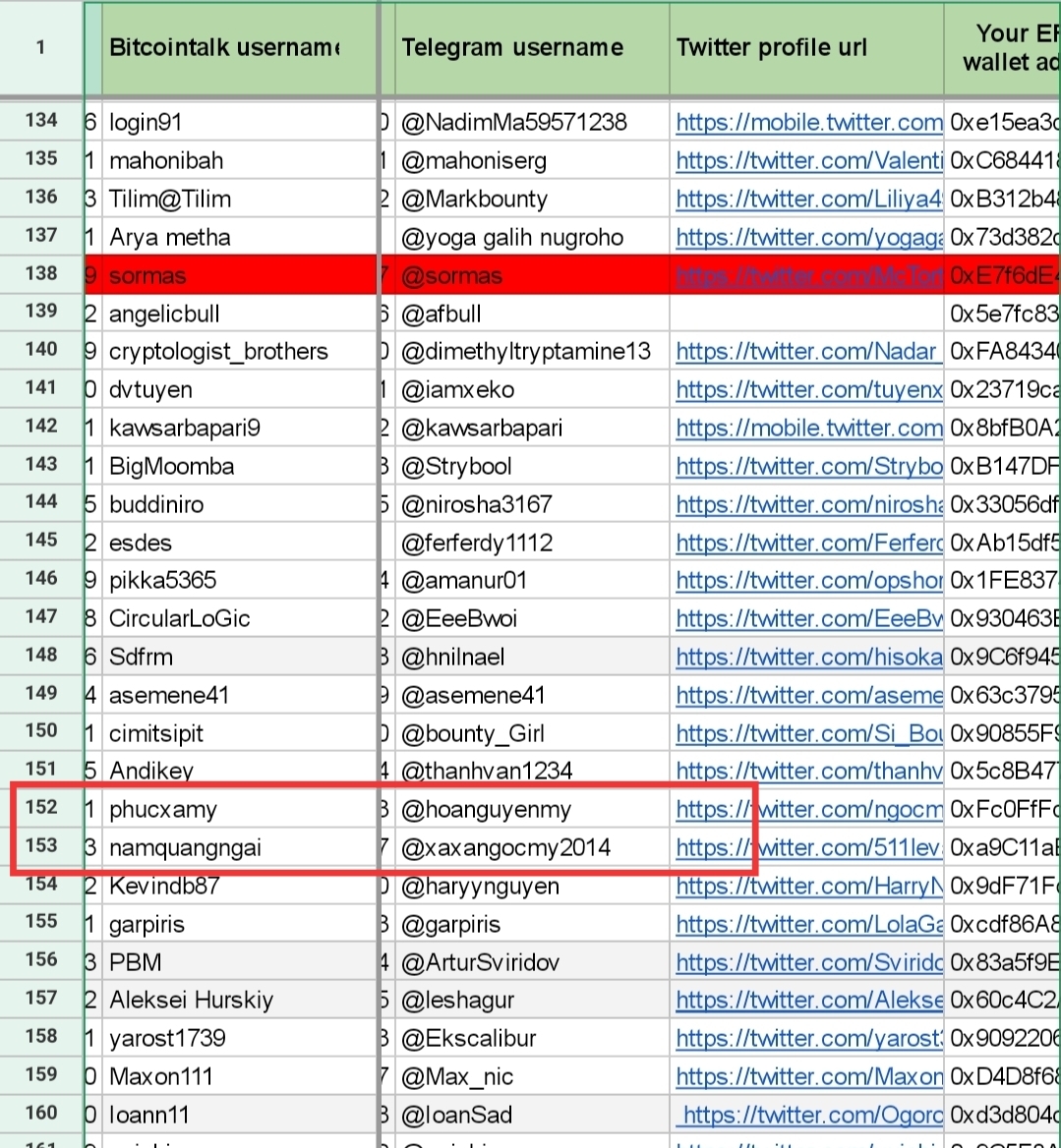Click the @yoga galih nugroho cell
This screenshot has height=1148, width=1061.
[532, 237]
